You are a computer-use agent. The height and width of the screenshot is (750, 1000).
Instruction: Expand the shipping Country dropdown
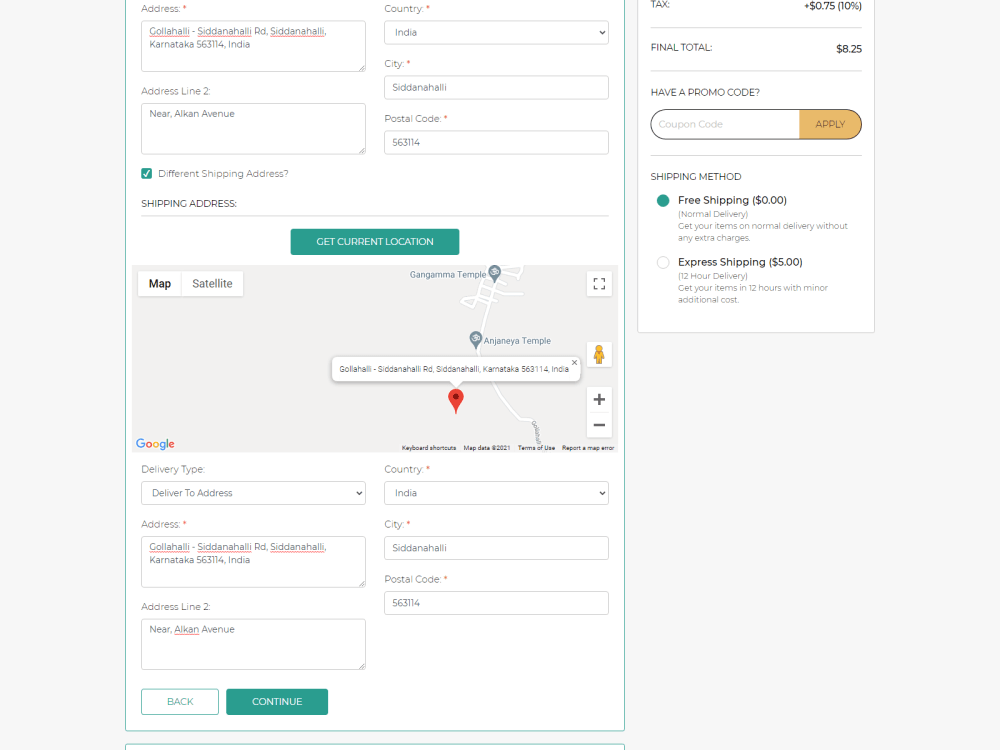tap(496, 492)
